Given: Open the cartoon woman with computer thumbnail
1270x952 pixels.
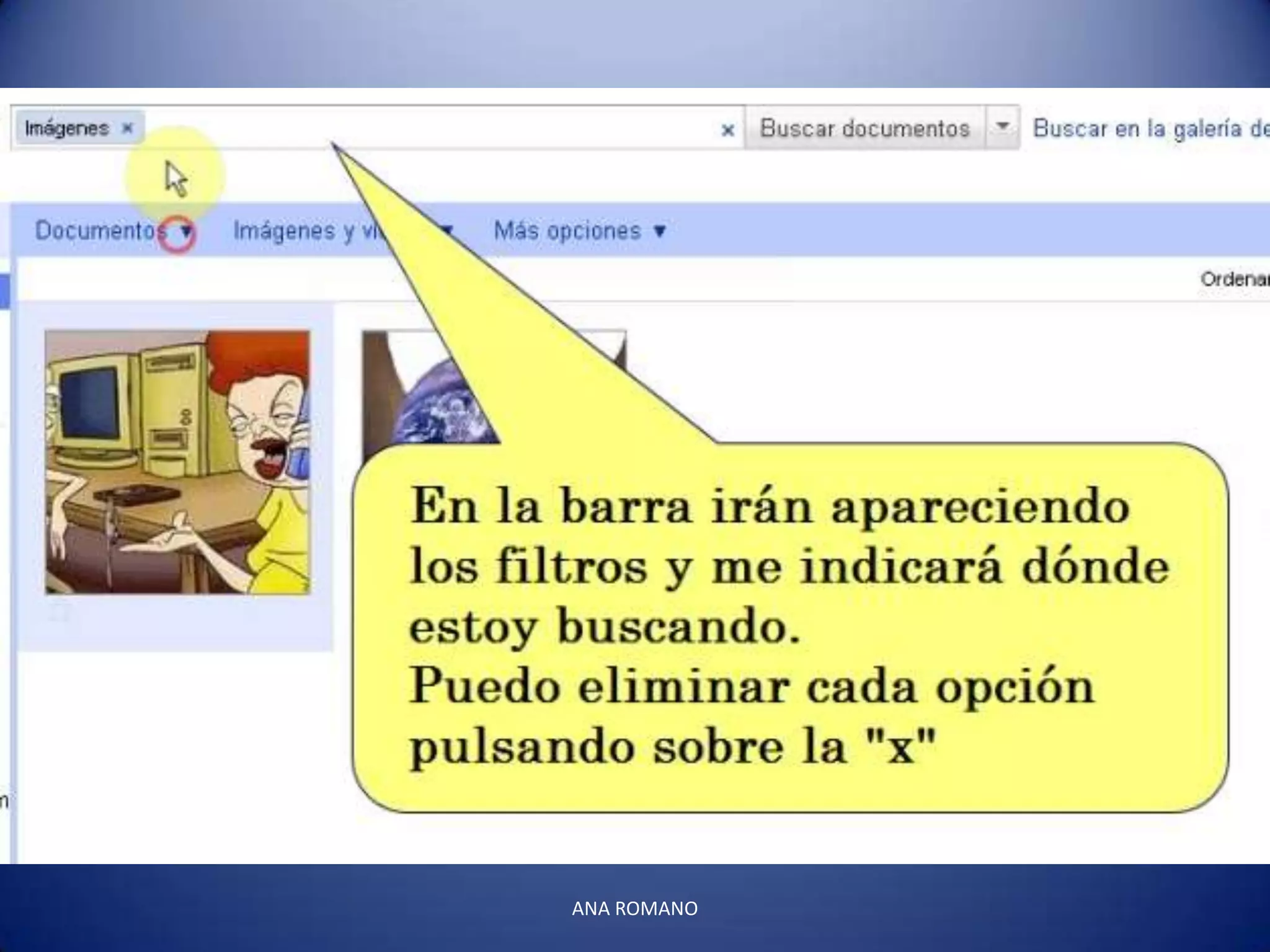Looking at the screenshot, I should point(177,462).
